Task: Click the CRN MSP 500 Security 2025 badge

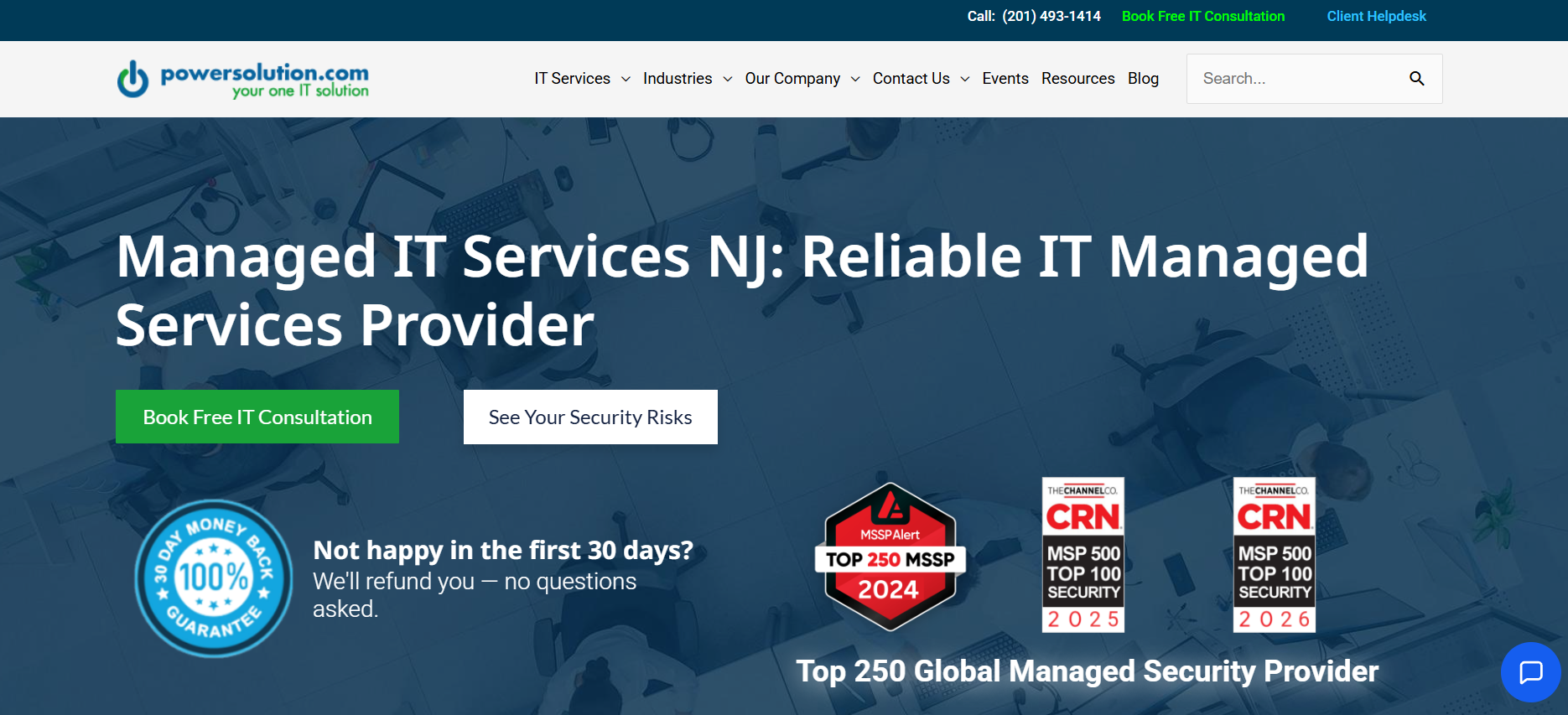Action: pyautogui.click(x=1083, y=555)
